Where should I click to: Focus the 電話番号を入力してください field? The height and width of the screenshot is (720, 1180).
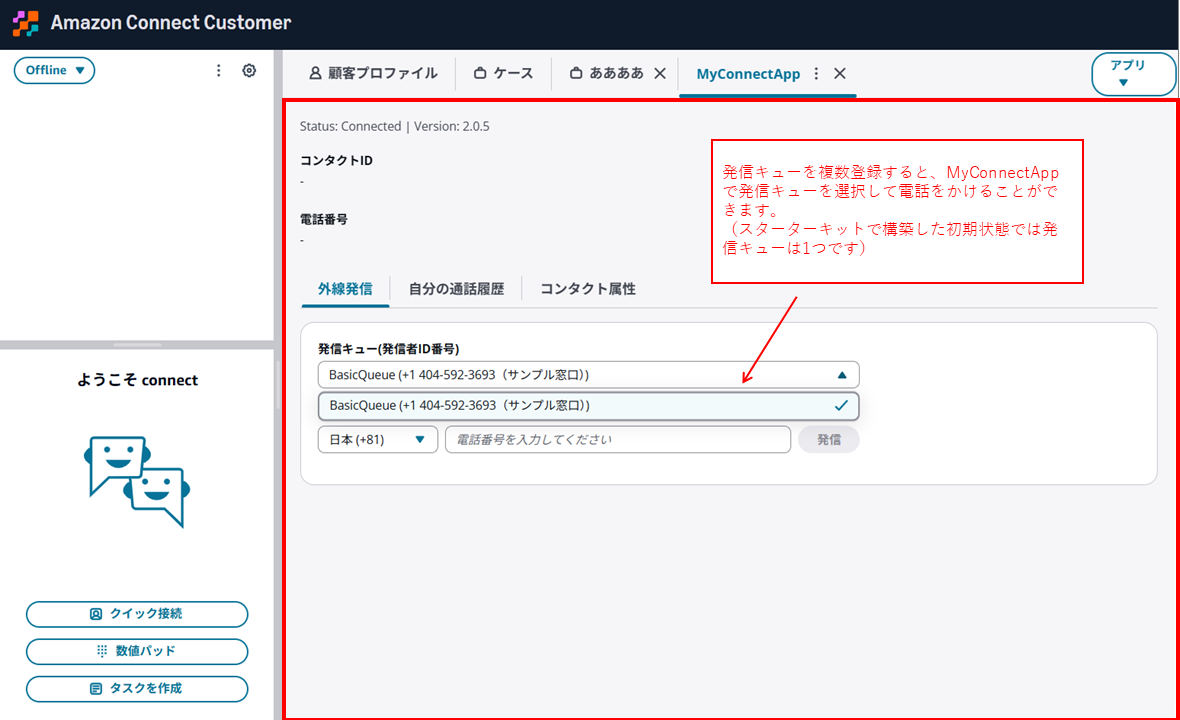(618, 439)
